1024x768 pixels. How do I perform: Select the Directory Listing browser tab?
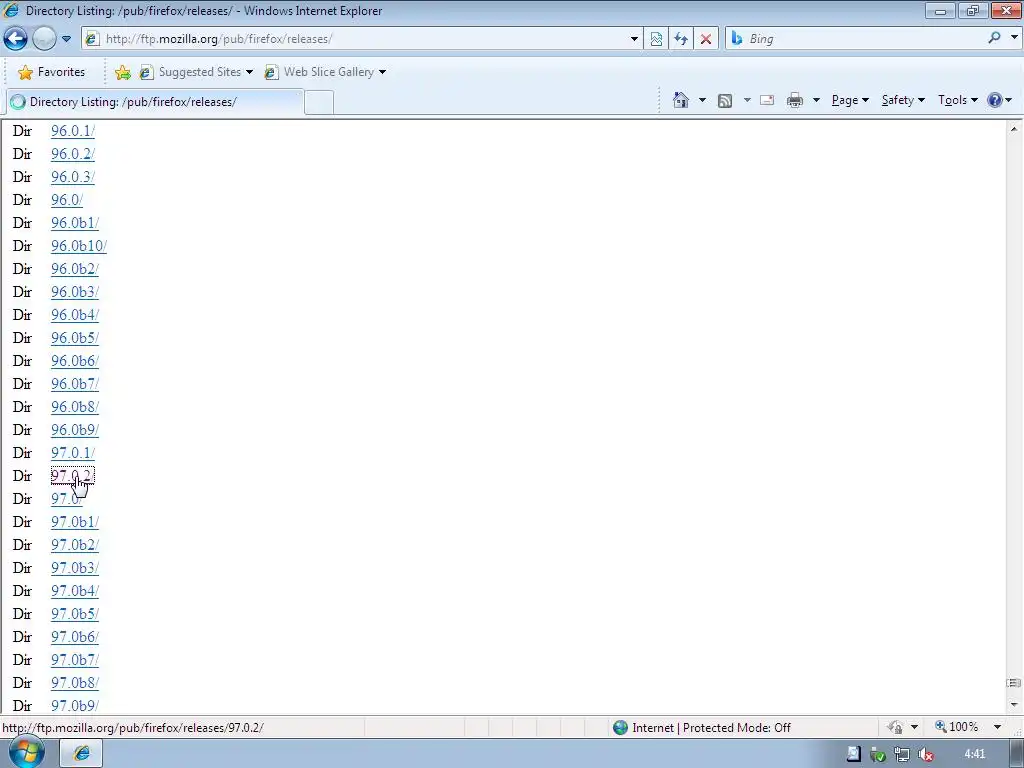click(x=155, y=101)
